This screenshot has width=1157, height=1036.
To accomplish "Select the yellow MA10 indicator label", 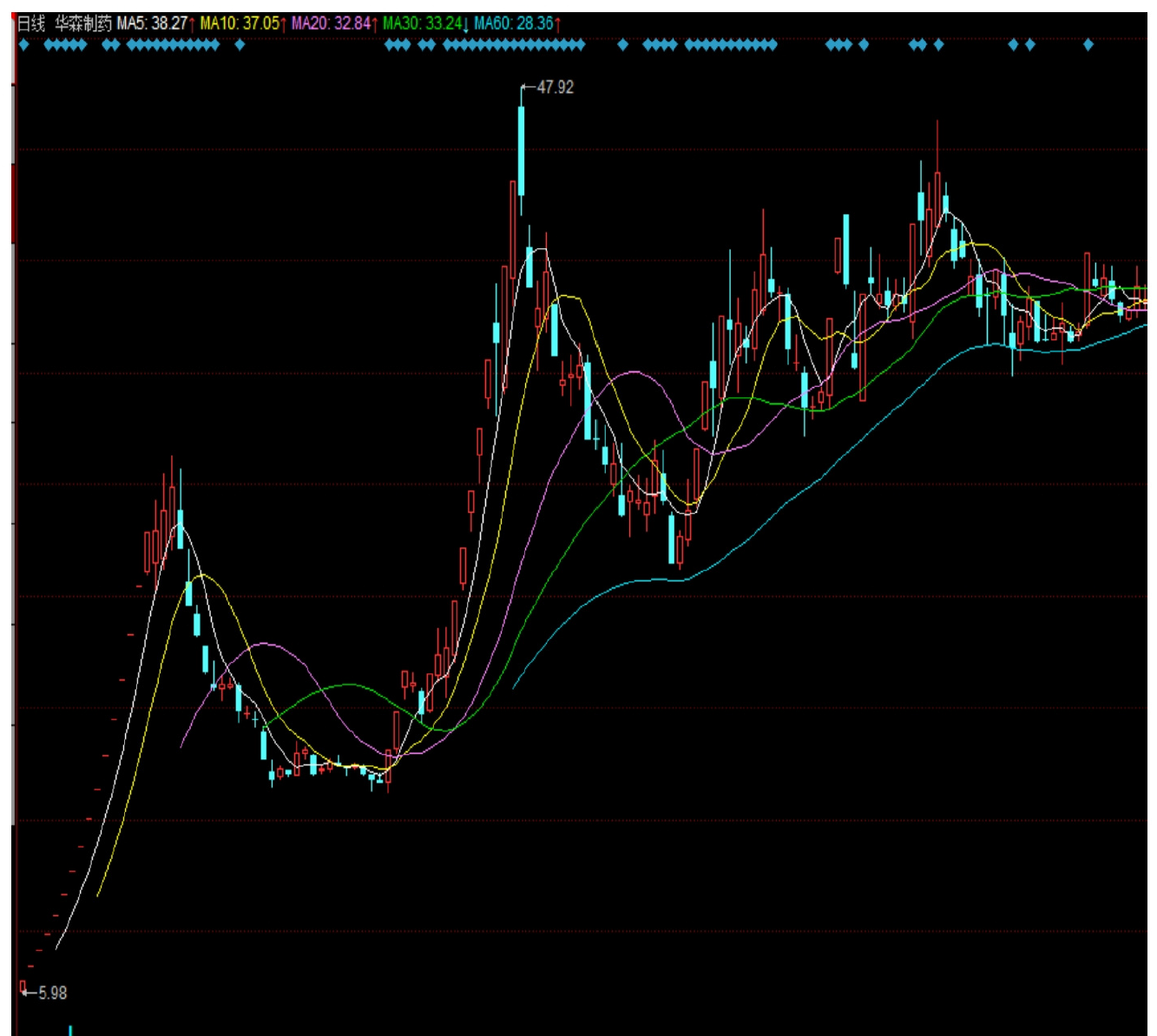I will coord(240,23).
